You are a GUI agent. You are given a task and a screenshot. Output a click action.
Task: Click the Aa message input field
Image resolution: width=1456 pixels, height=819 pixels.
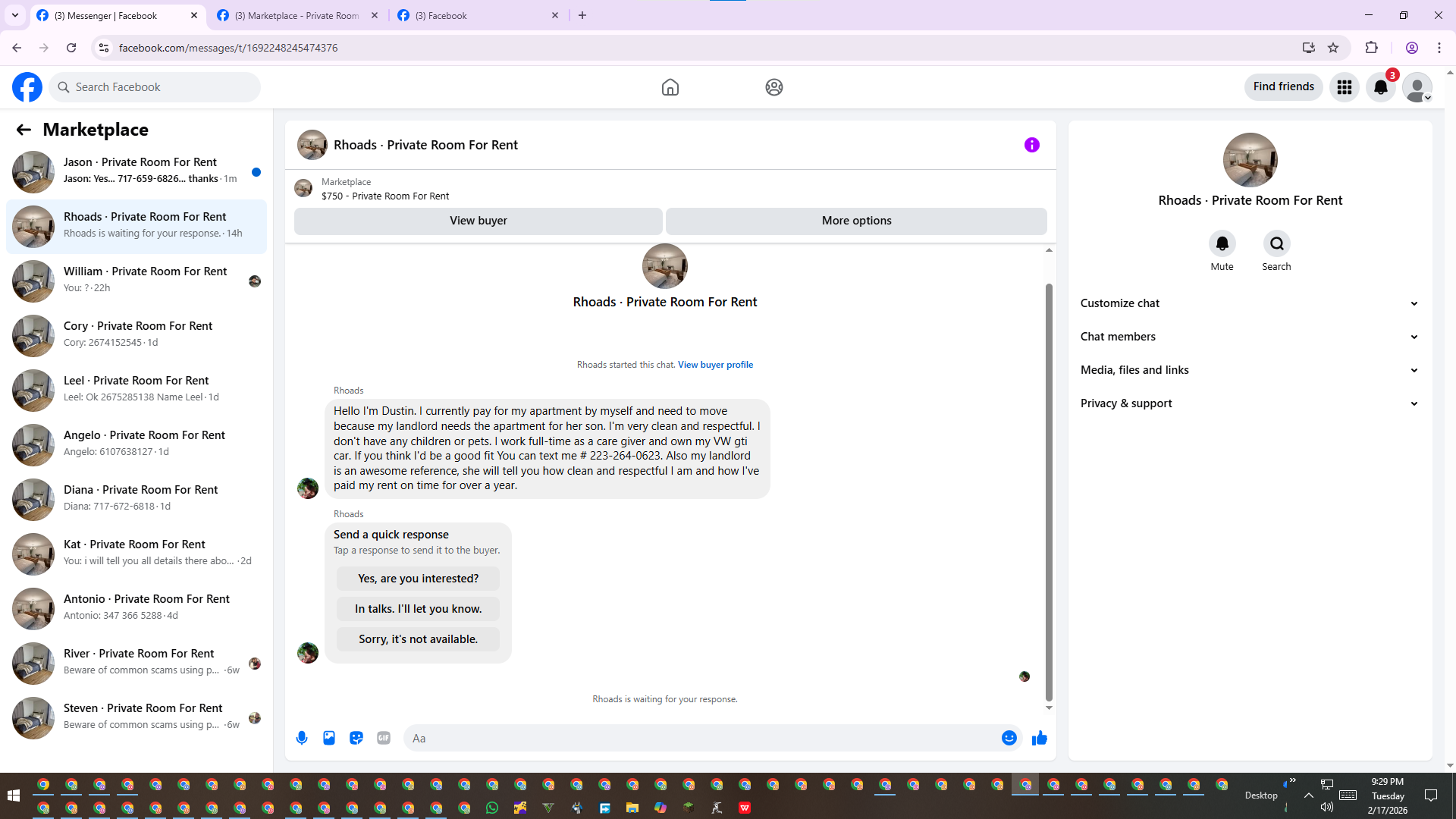tap(701, 738)
